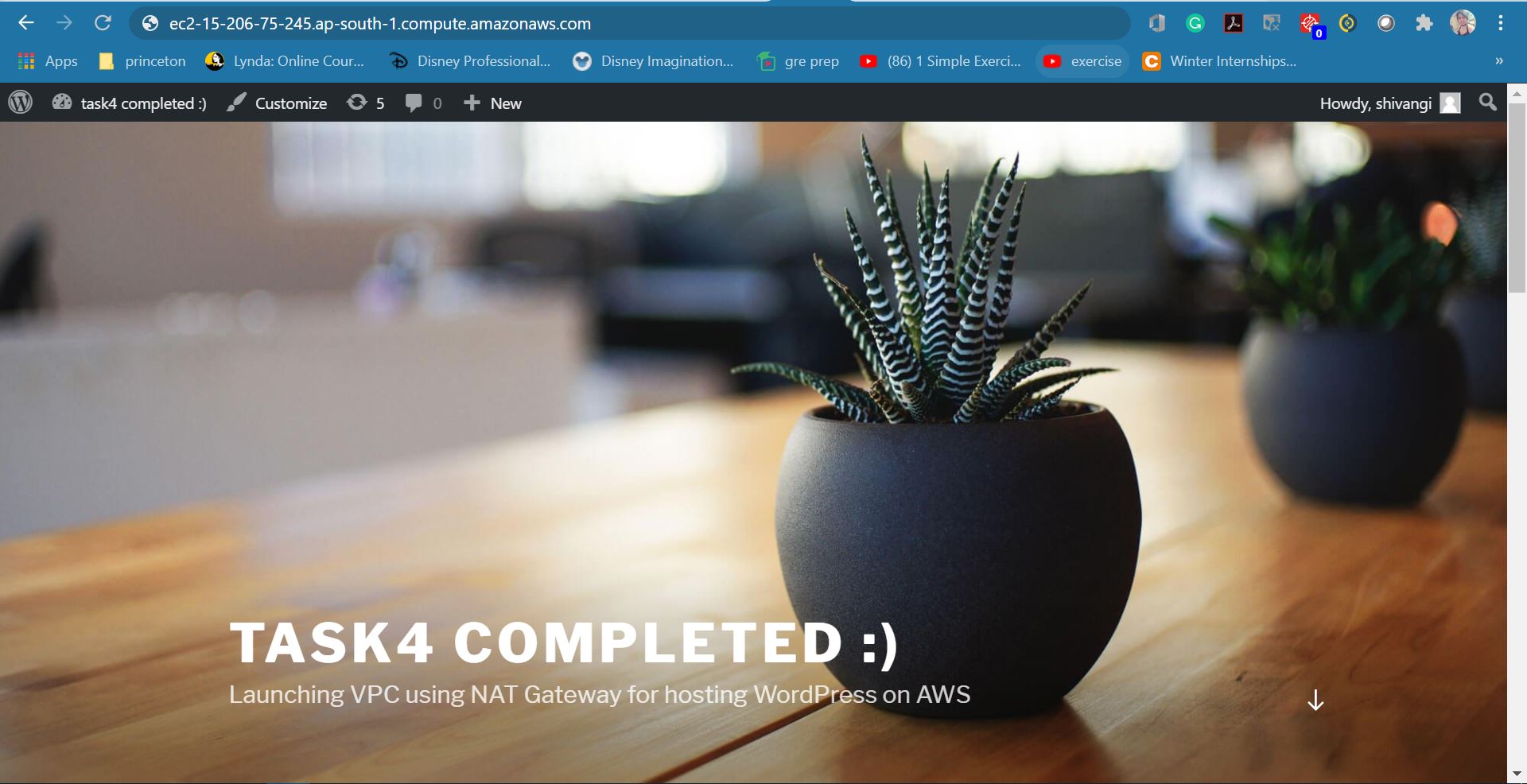Open the WordPress logo menu
This screenshot has width=1527, height=784.
point(21,103)
